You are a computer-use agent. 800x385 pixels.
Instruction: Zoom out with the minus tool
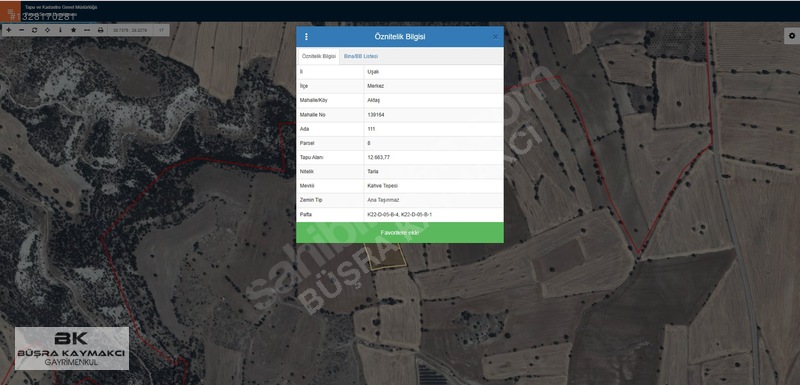[x=21, y=30]
